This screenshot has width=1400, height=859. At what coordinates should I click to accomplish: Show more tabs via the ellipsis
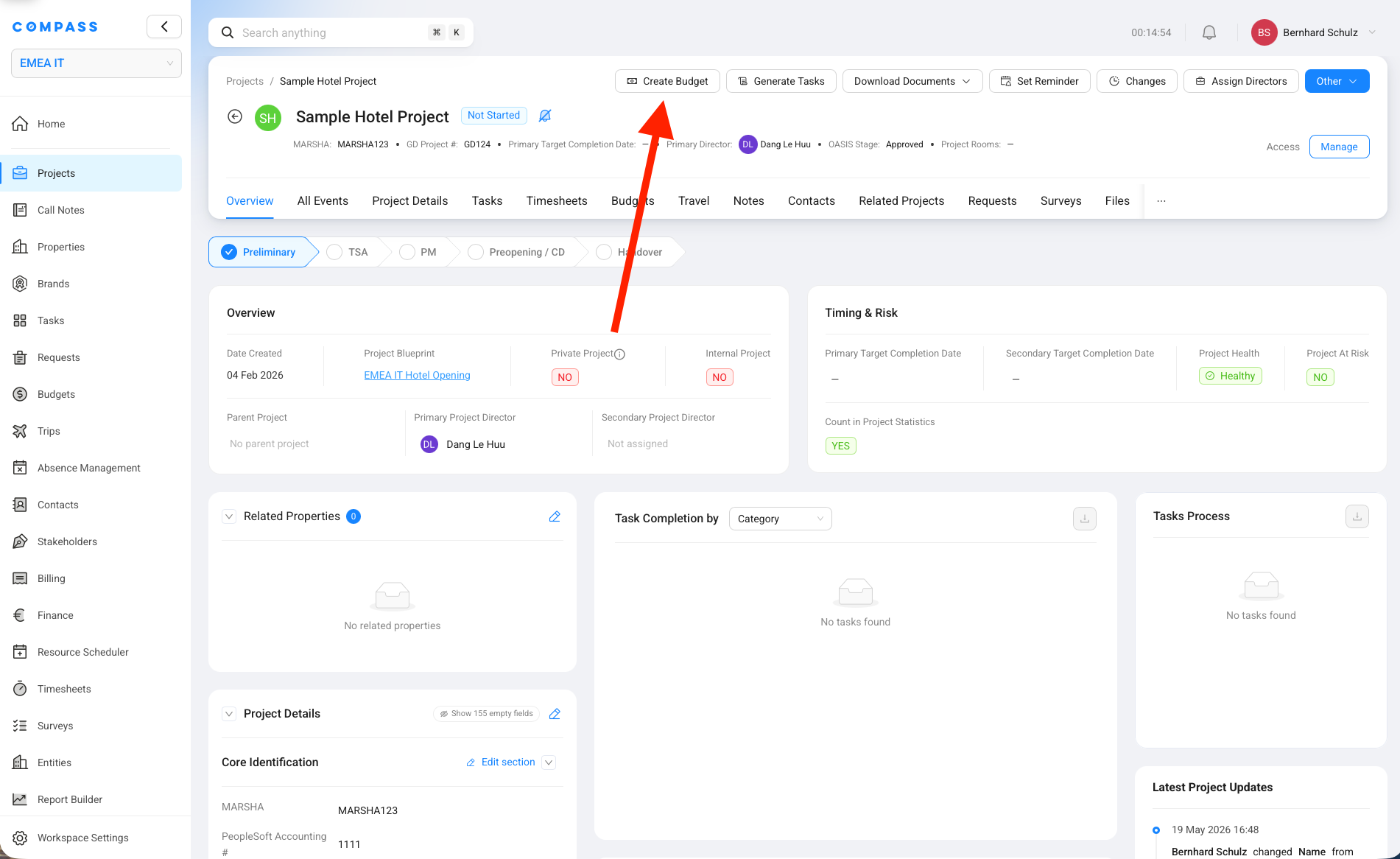[x=1161, y=201]
